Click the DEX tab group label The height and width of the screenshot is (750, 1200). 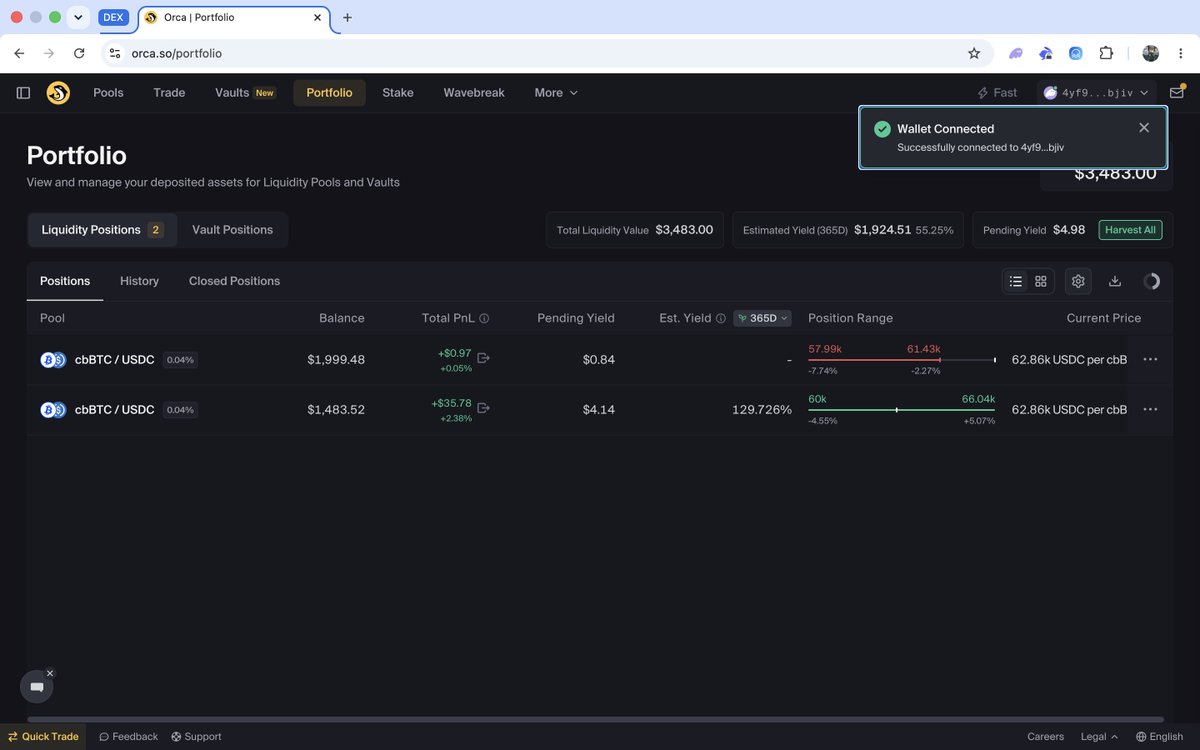coord(113,18)
